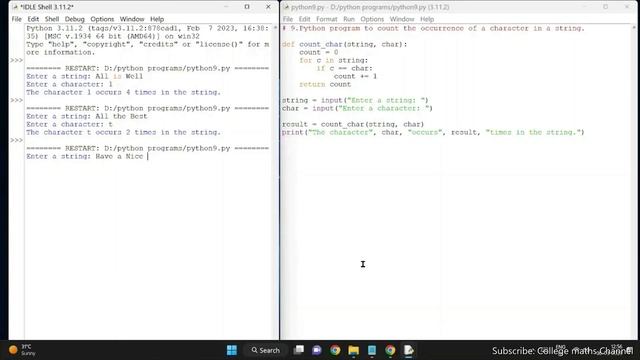
Task: Click 'character l occurs 4 times' output line
Action: pos(123,92)
